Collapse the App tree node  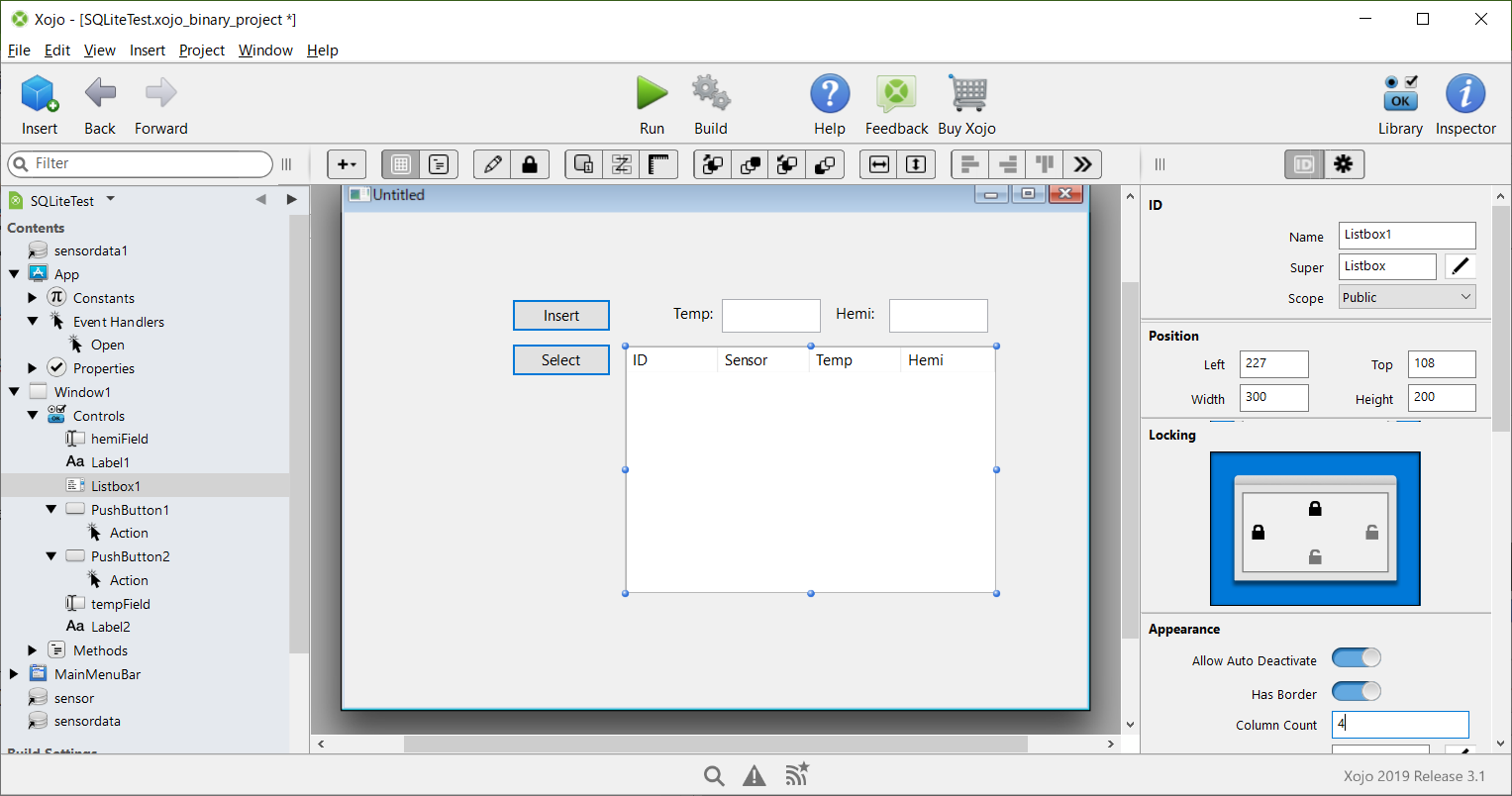[14, 274]
